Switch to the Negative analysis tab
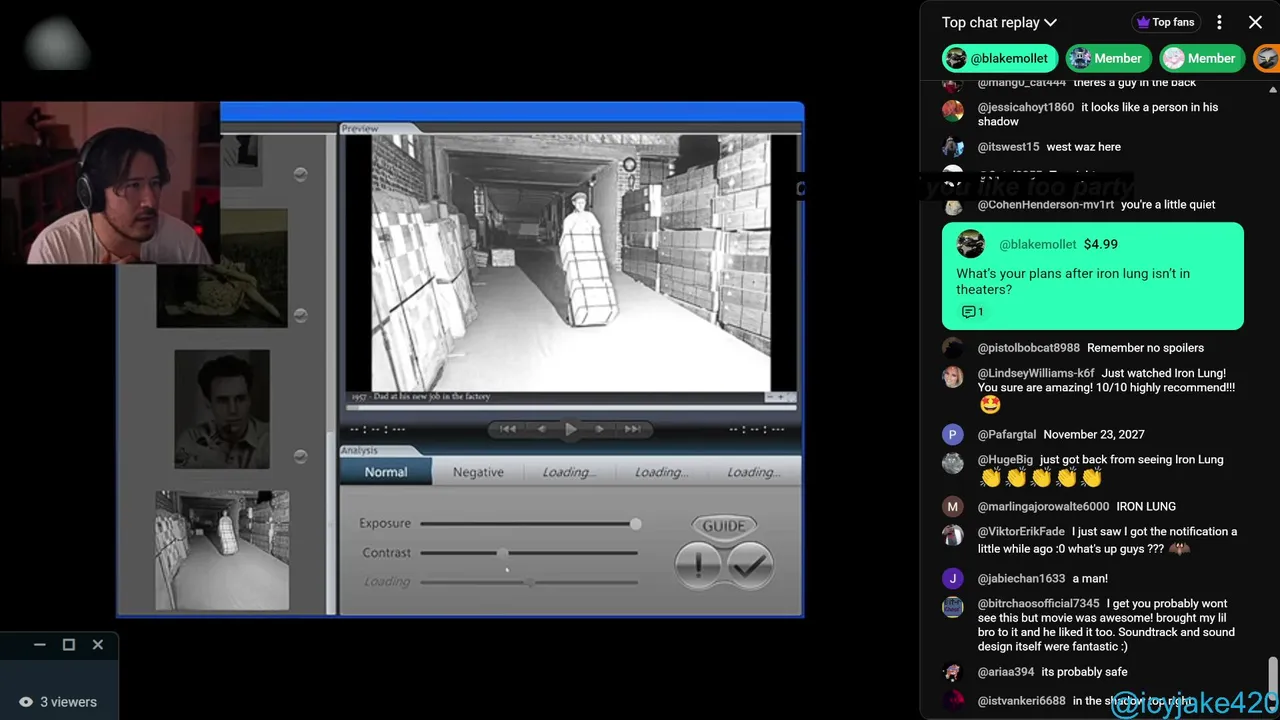Viewport: 1280px width, 720px height. point(478,472)
